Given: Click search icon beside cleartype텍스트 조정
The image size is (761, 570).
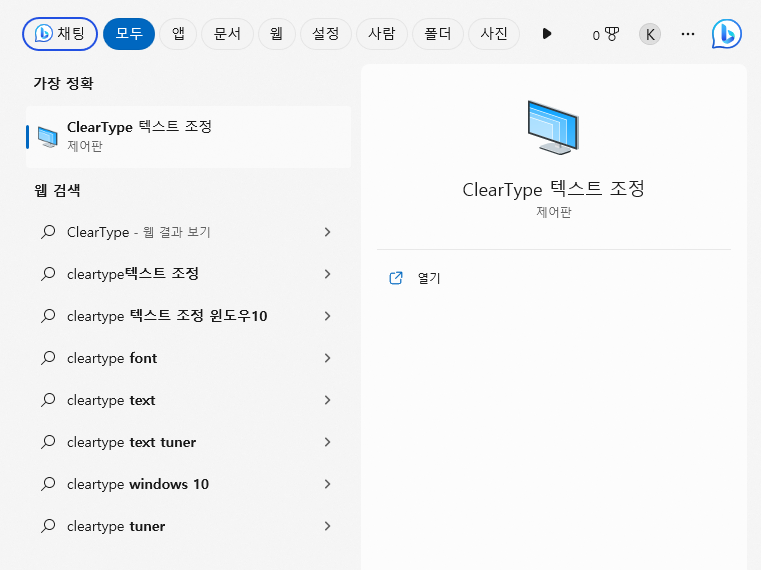Looking at the screenshot, I should coord(48,274).
